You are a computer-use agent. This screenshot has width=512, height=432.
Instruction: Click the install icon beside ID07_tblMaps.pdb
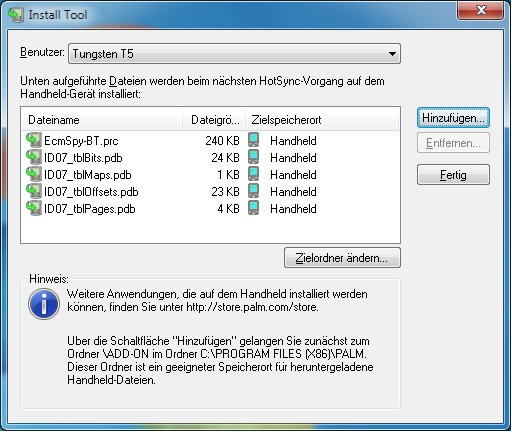(x=34, y=174)
